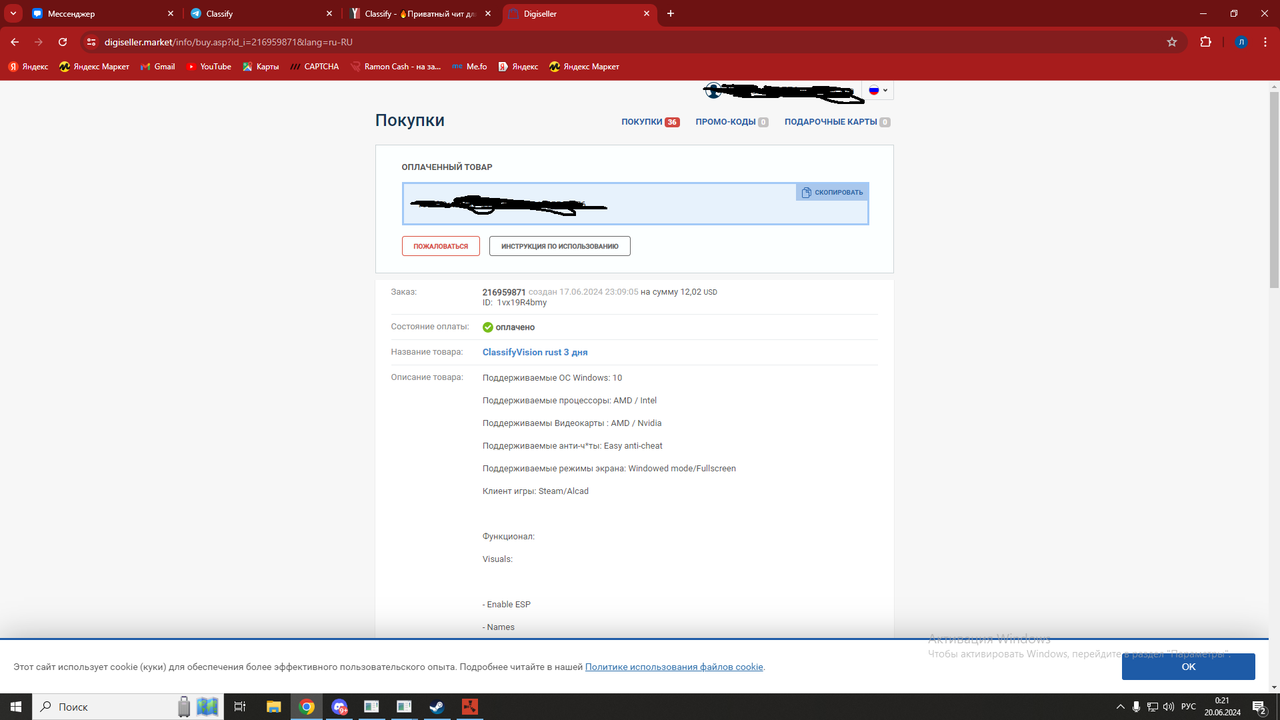Expand the language flag dropdown
Viewport: 1280px width, 720px height.
pyautogui.click(x=878, y=90)
